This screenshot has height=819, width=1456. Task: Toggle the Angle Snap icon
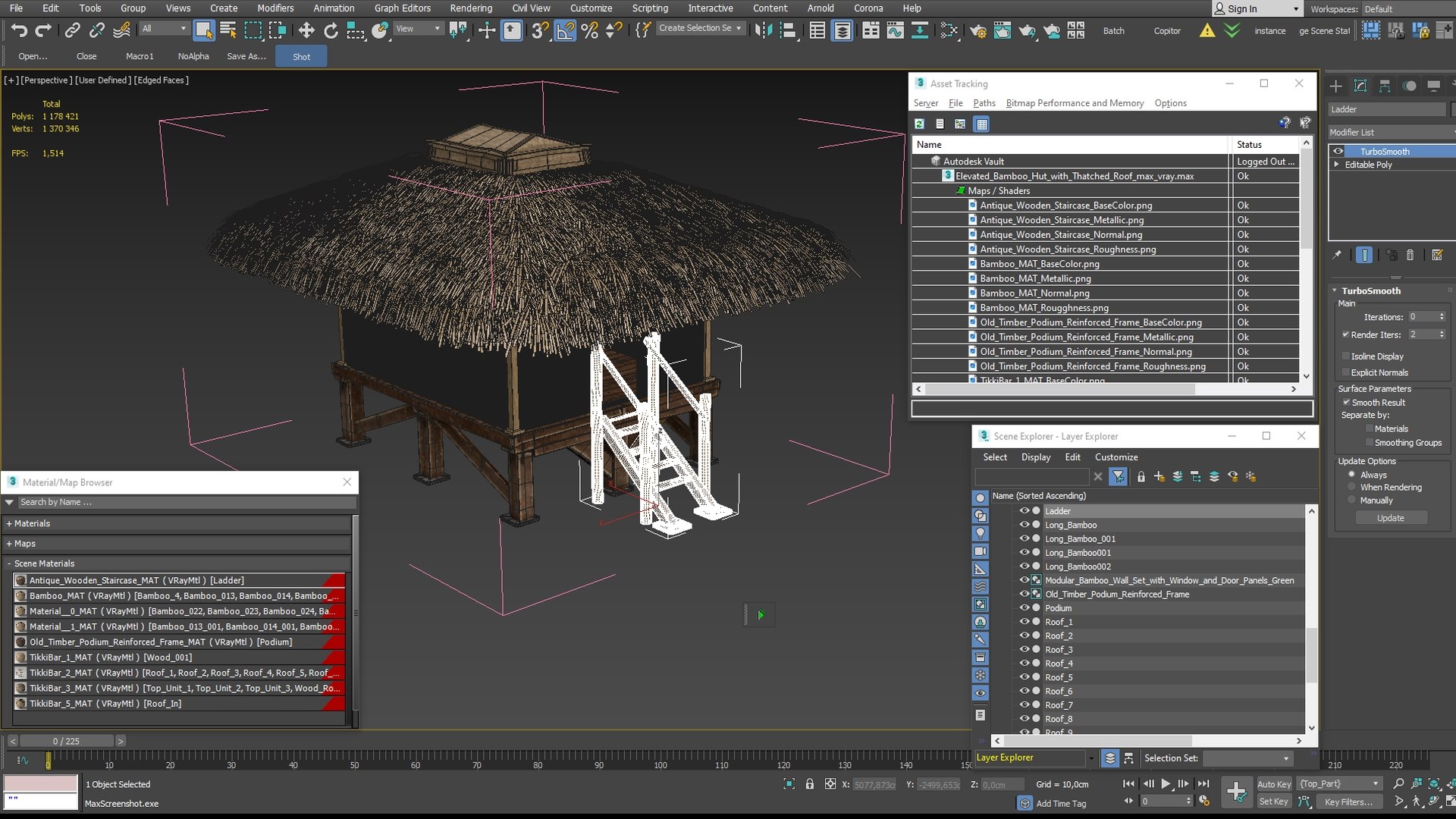(x=565, y=30)
